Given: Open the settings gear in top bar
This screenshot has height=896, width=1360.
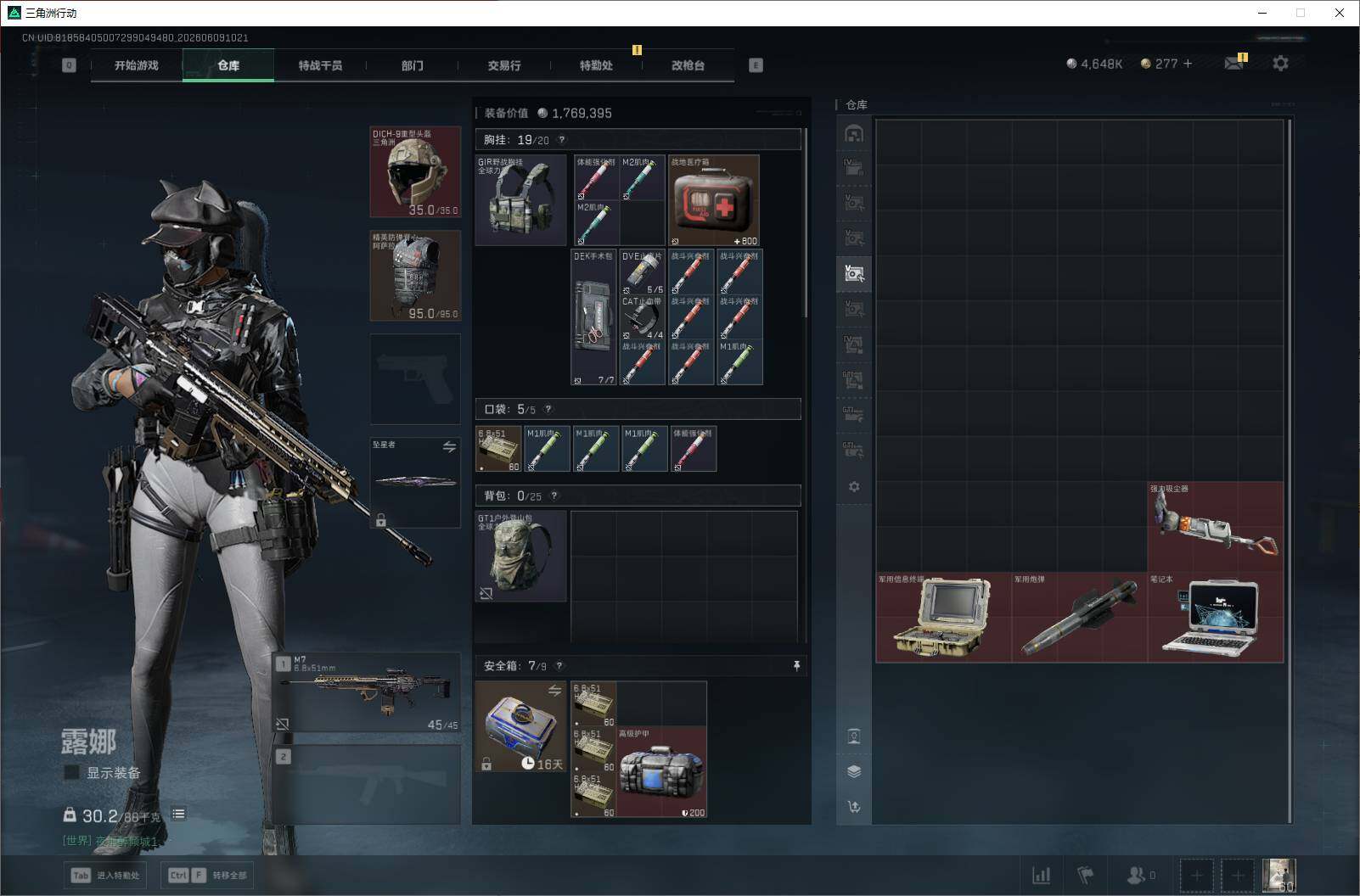Looking at the screenshot, I should point(1280,63).
